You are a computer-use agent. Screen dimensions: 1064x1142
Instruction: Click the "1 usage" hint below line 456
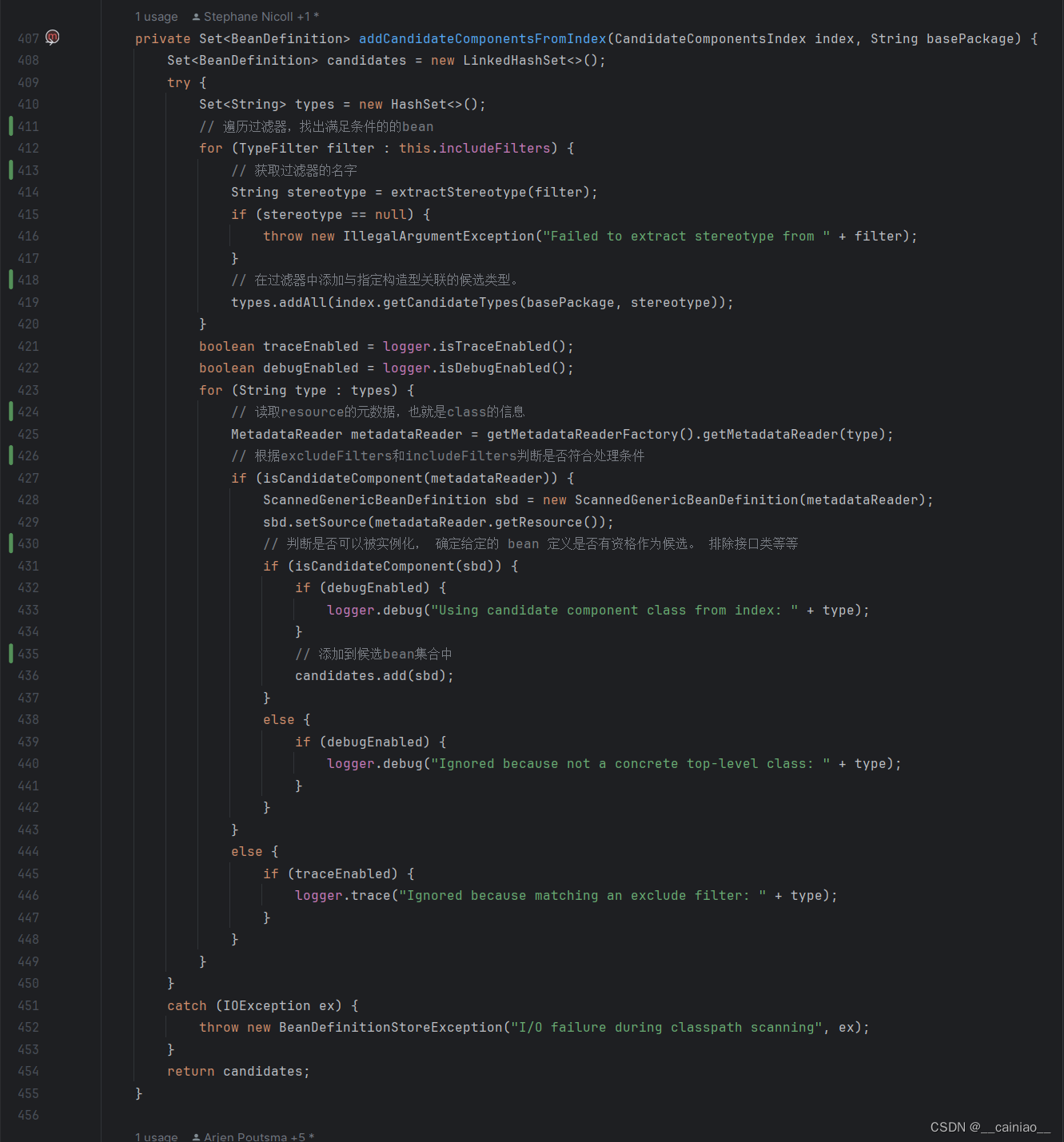pos(157,1136)
